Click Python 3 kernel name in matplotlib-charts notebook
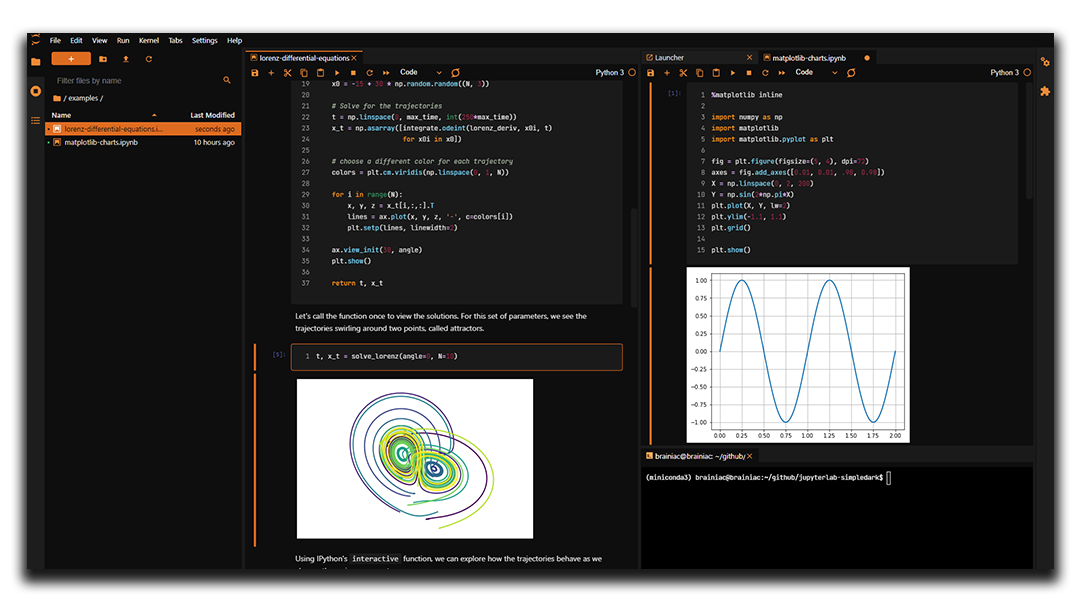 tap(1004, 72)
